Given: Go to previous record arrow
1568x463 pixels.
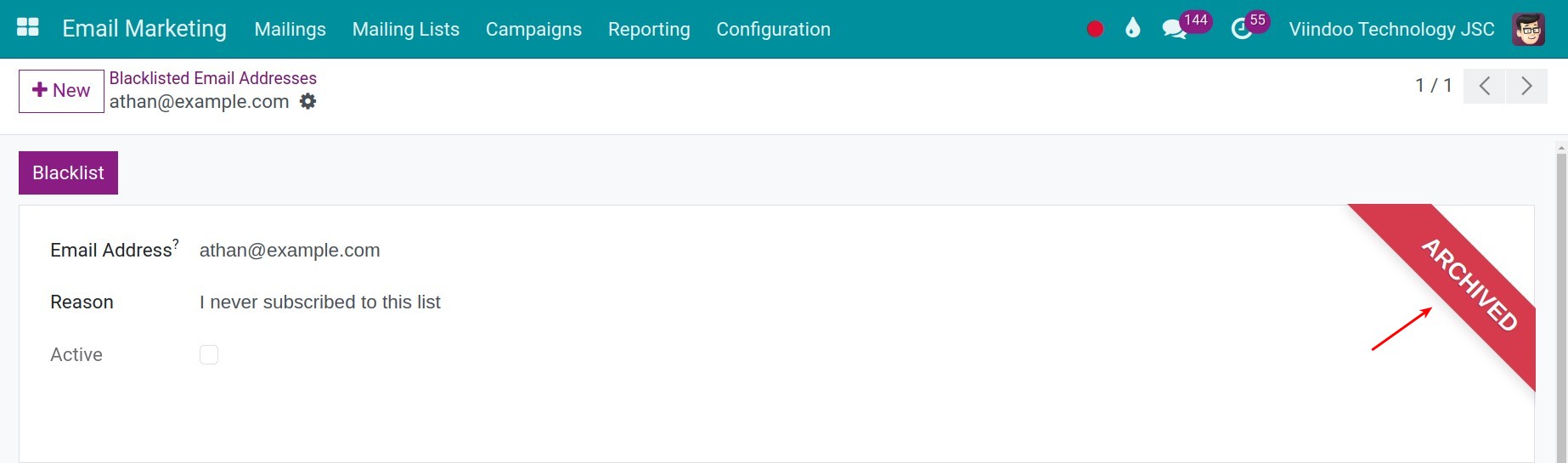Looking at the screenshot, I should click(x=1485, y=86).
